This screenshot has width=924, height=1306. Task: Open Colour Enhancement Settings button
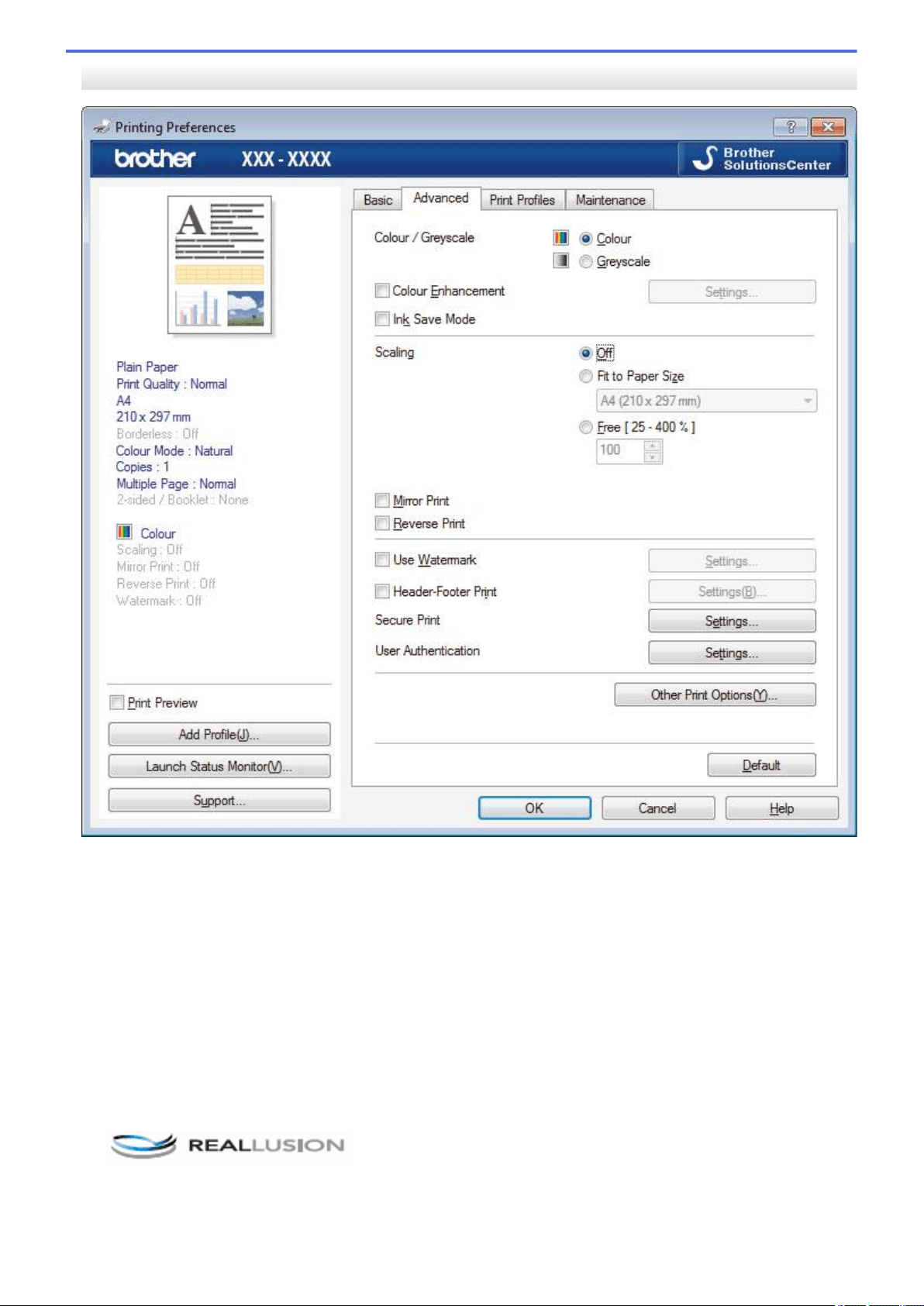pos(732,292)
